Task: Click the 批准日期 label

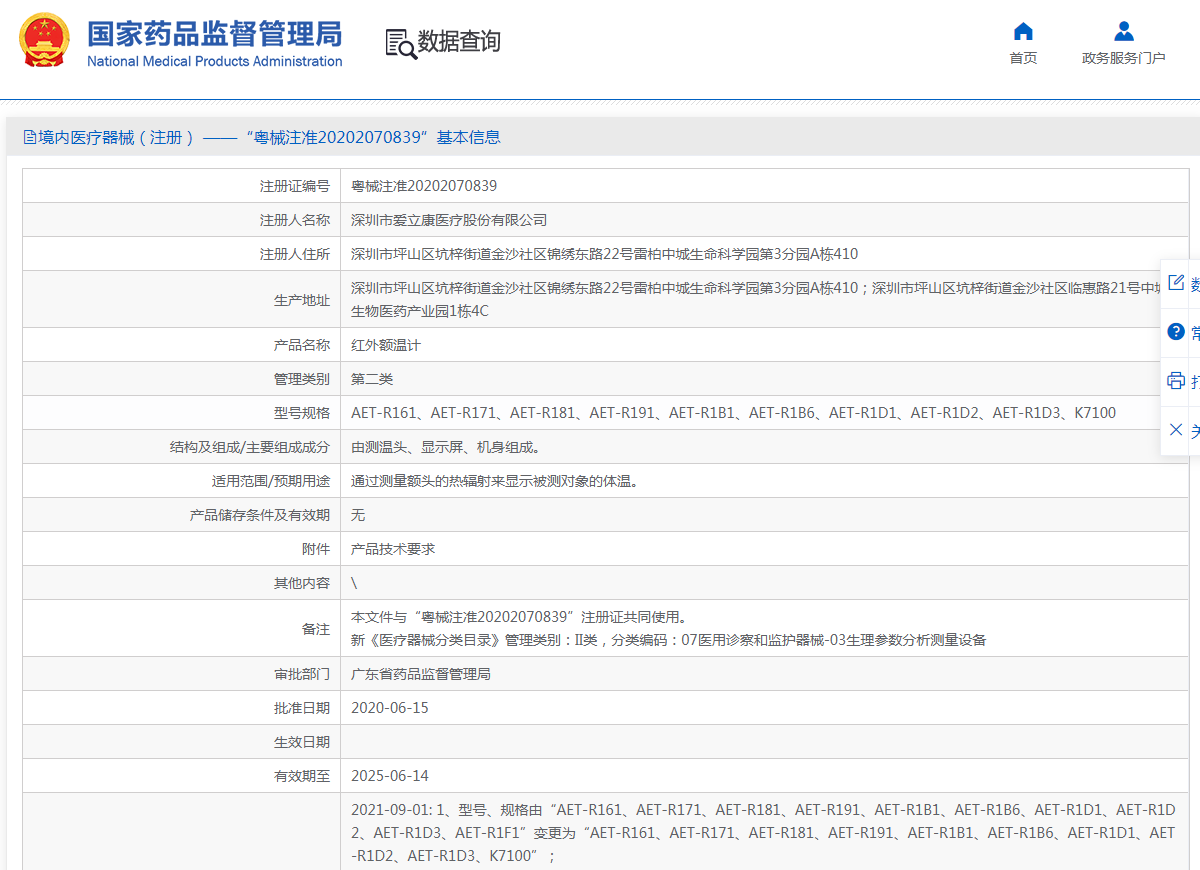Action: click(x=302, y=708)
